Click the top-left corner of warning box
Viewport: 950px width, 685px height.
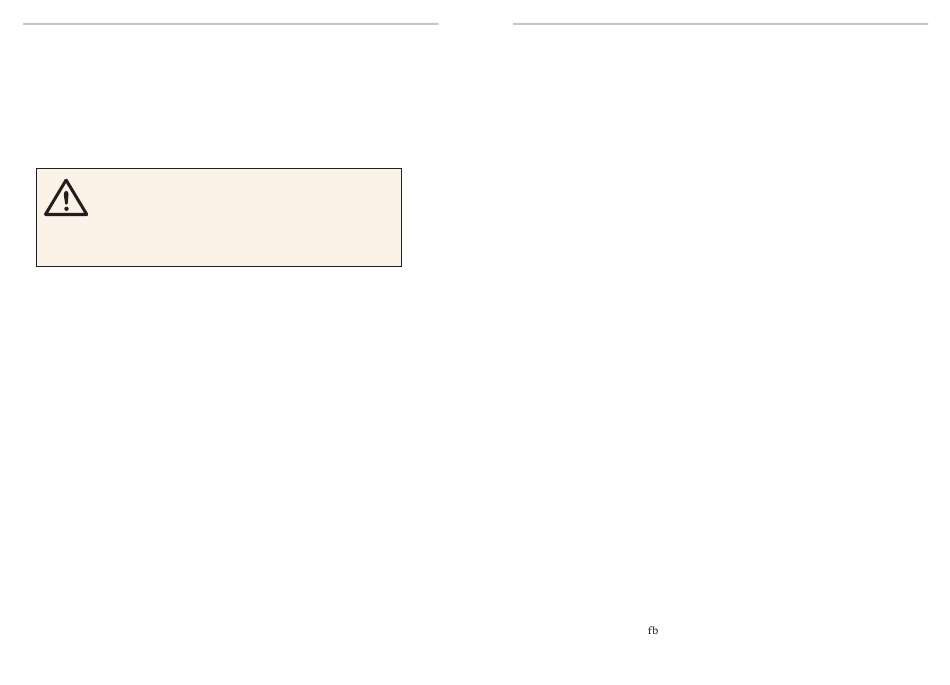point(37,169)
